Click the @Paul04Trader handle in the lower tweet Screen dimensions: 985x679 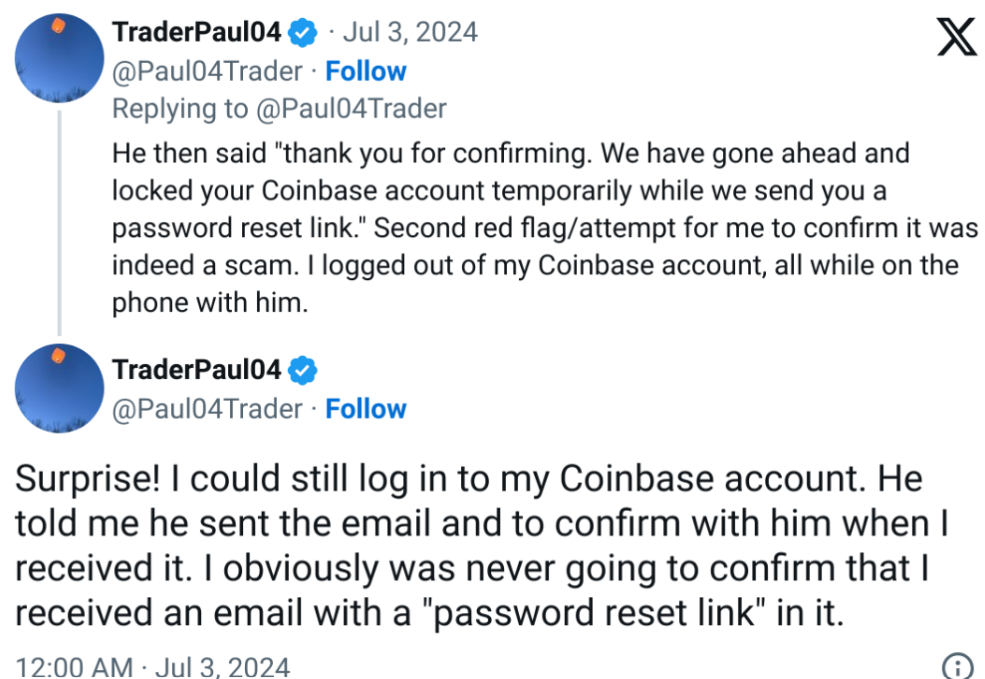point(207,409)
